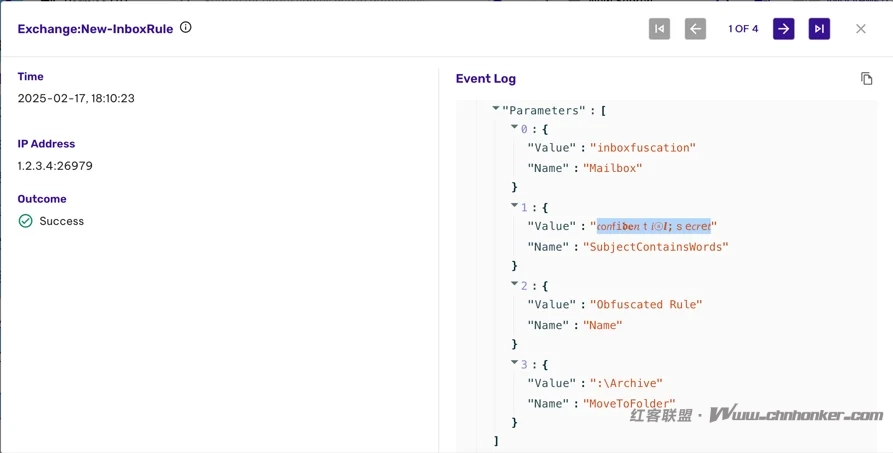Collapse parameter item 2

pyautogui.click(x=515, y=284)
